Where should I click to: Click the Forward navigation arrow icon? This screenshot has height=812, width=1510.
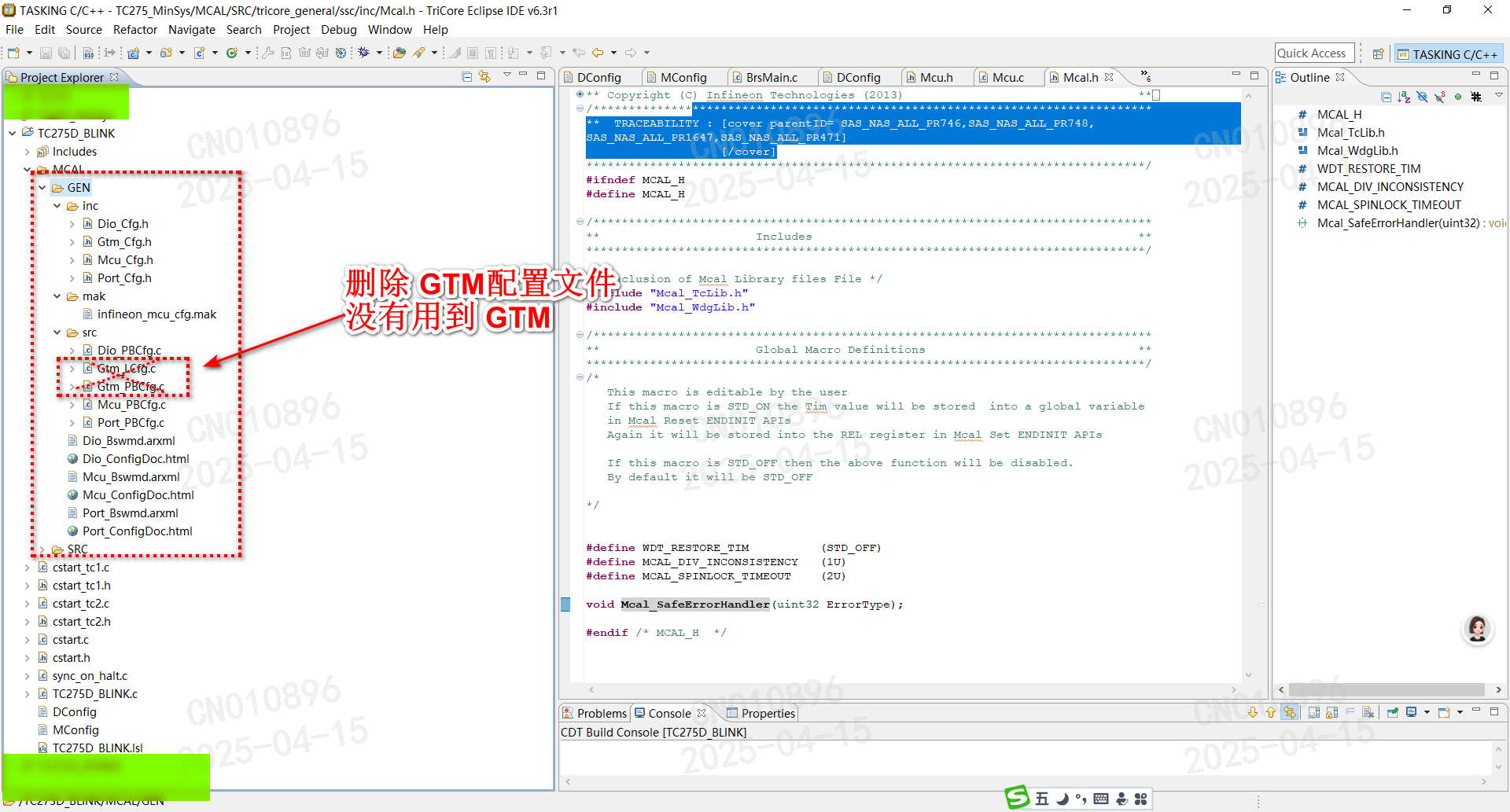[x=631, y=53]
